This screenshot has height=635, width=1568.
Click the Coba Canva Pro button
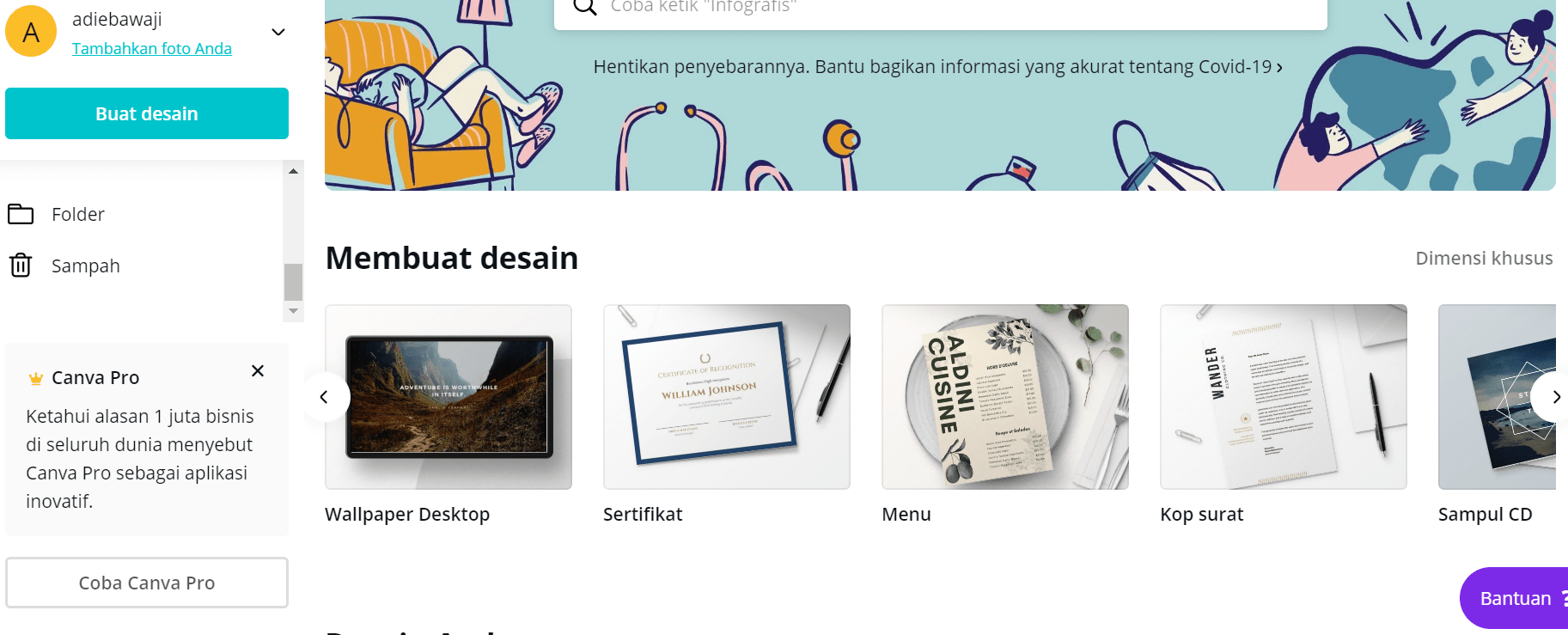(147, 583)
